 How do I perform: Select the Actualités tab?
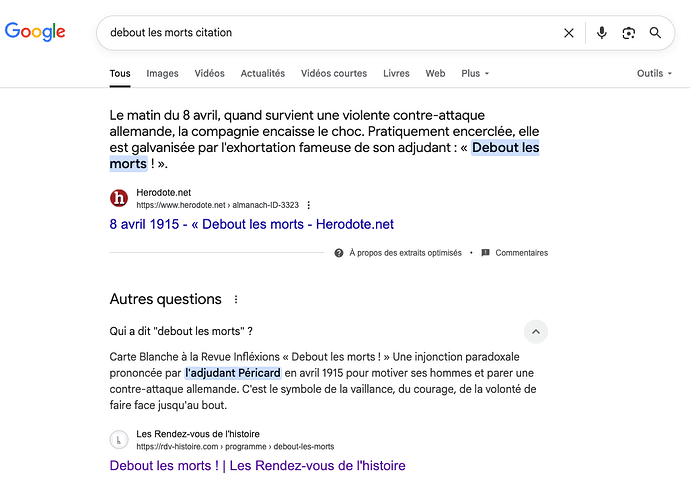pos(263,73)
